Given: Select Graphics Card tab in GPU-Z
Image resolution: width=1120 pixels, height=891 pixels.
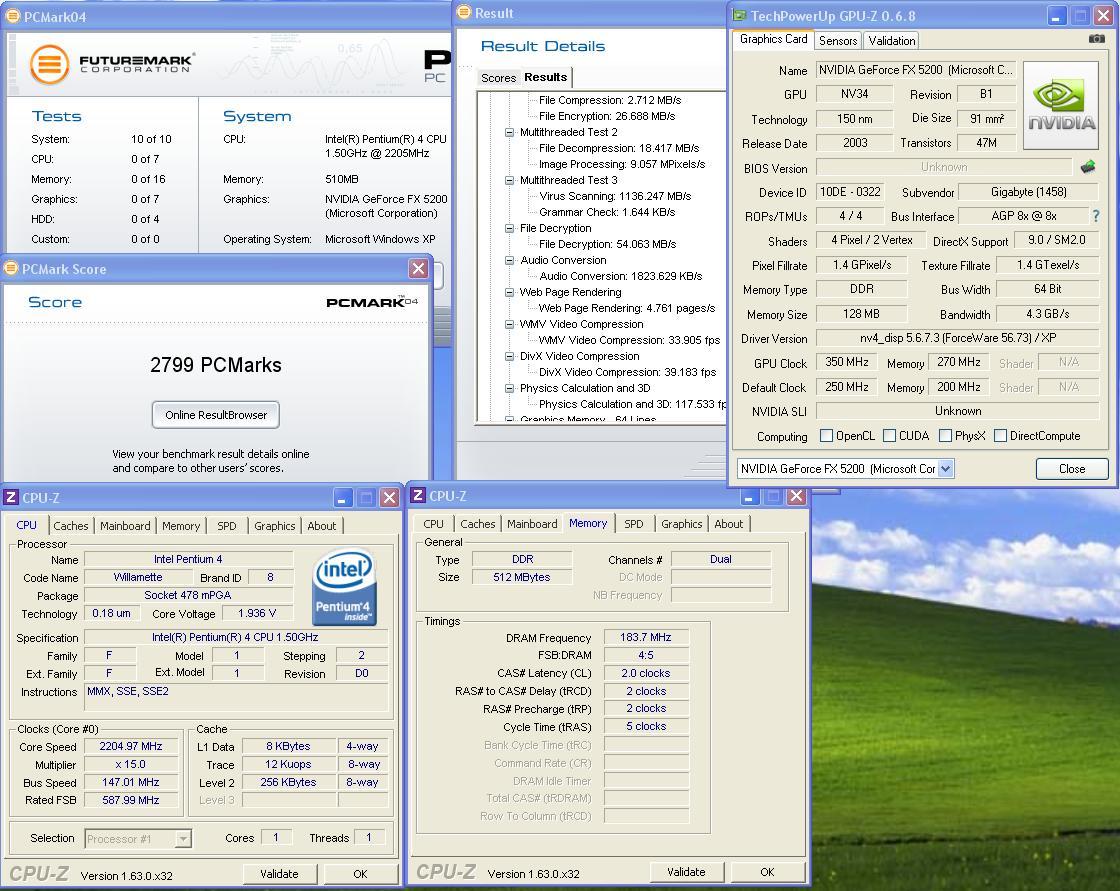Looking at the screenshot, I should [774, 39].
